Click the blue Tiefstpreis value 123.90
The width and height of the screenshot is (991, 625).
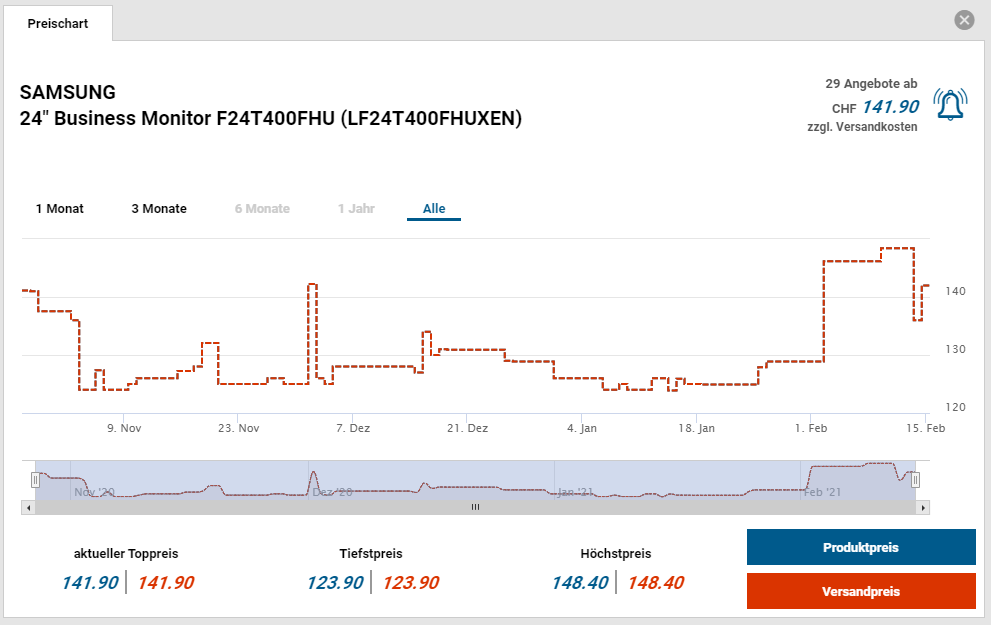coord(335,583)
